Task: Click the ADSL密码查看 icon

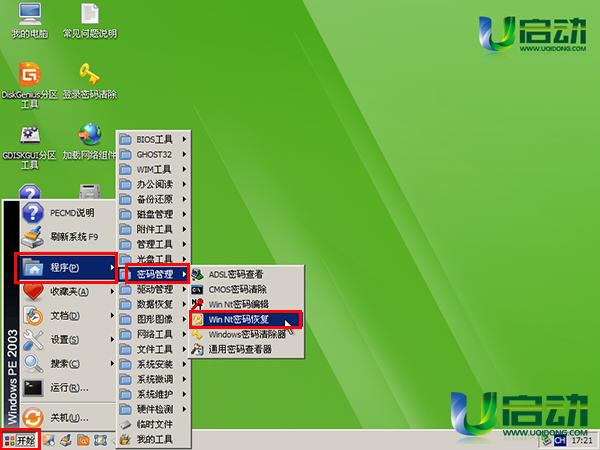Action: pos(197,274)
